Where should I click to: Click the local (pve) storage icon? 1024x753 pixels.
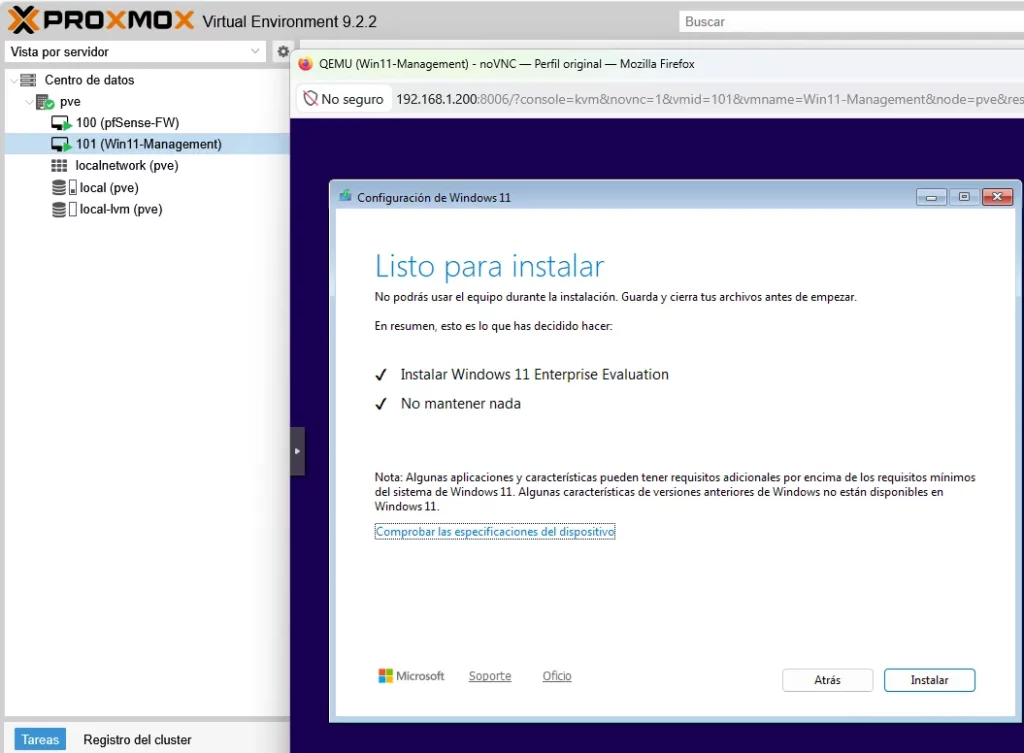click(64, 187)
